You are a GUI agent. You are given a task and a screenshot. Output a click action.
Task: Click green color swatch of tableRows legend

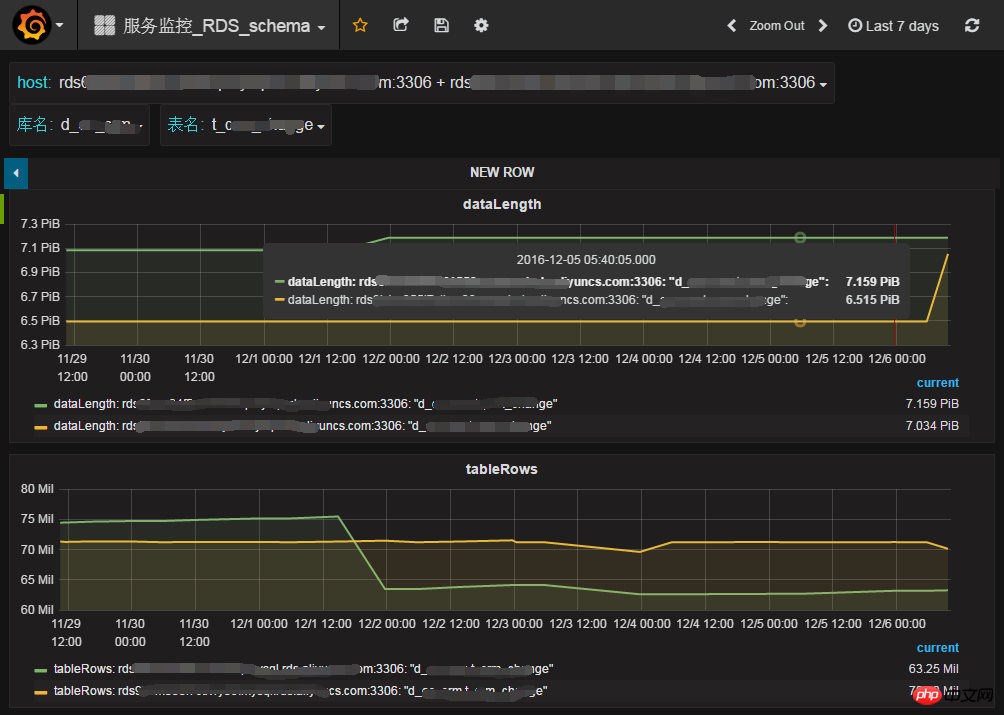[41, 670]
